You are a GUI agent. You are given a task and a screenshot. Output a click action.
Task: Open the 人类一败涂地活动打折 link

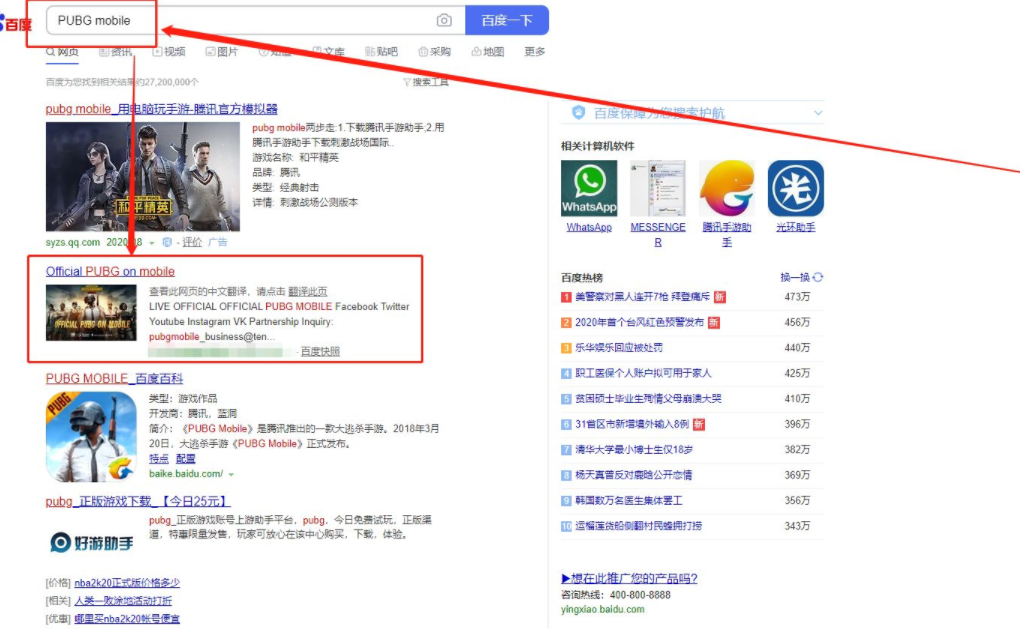pyautogui.click(x=123, y=601)
